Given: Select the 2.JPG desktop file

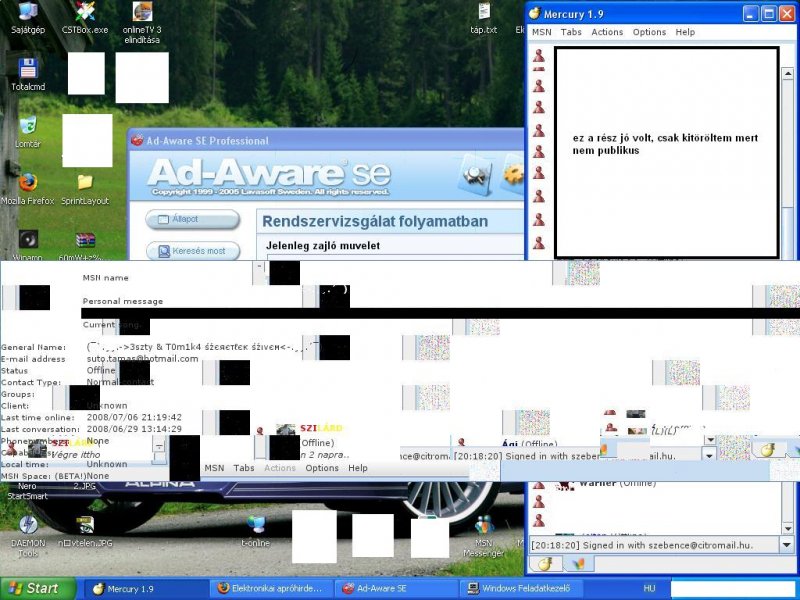Looking at the screenshot, I should (85, 486).
